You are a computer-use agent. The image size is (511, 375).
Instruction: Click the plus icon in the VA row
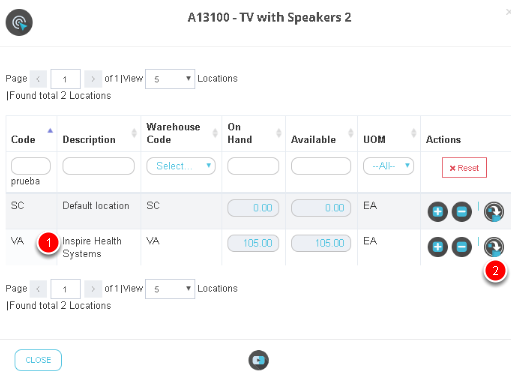click(x=437, y=247)
